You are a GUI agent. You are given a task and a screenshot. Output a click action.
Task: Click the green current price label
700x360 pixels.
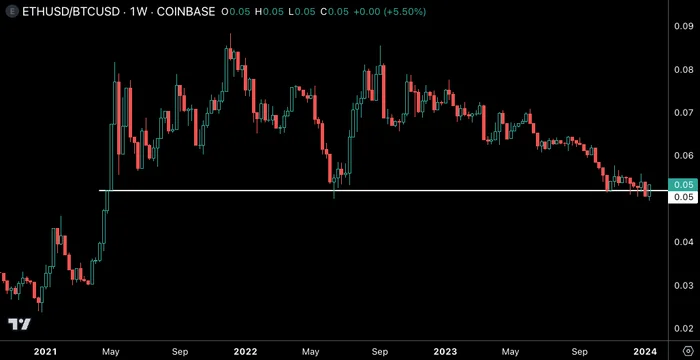coord(683,184)
